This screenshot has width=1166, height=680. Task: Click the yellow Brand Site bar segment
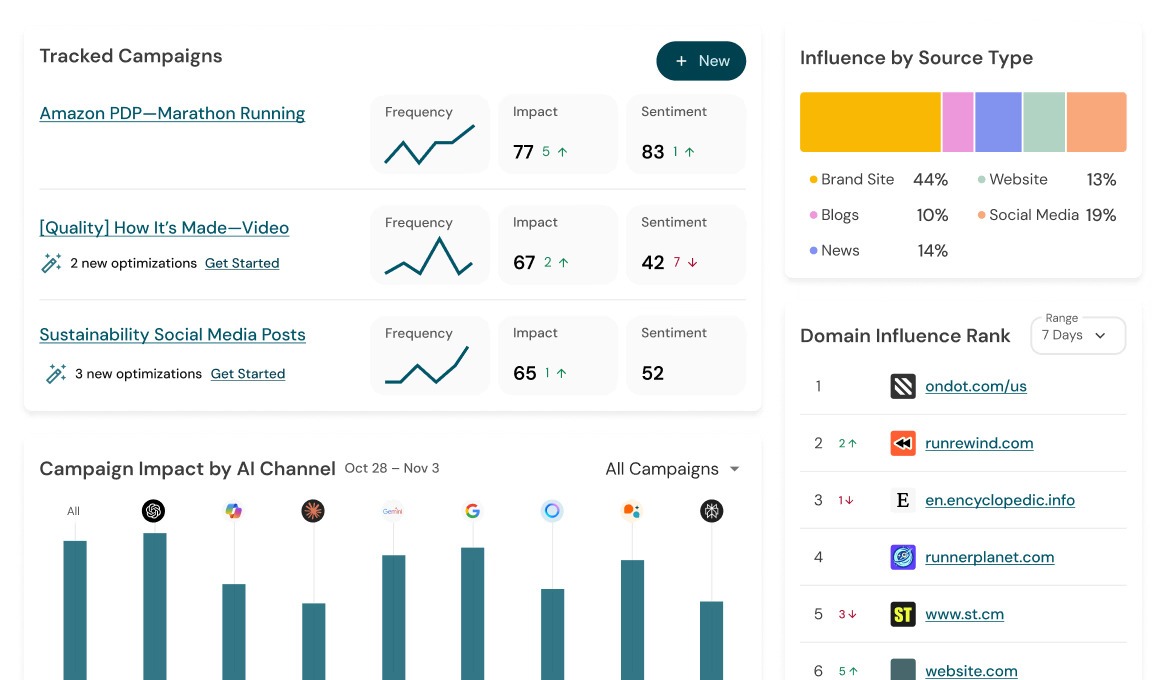(x=870, y=122)
